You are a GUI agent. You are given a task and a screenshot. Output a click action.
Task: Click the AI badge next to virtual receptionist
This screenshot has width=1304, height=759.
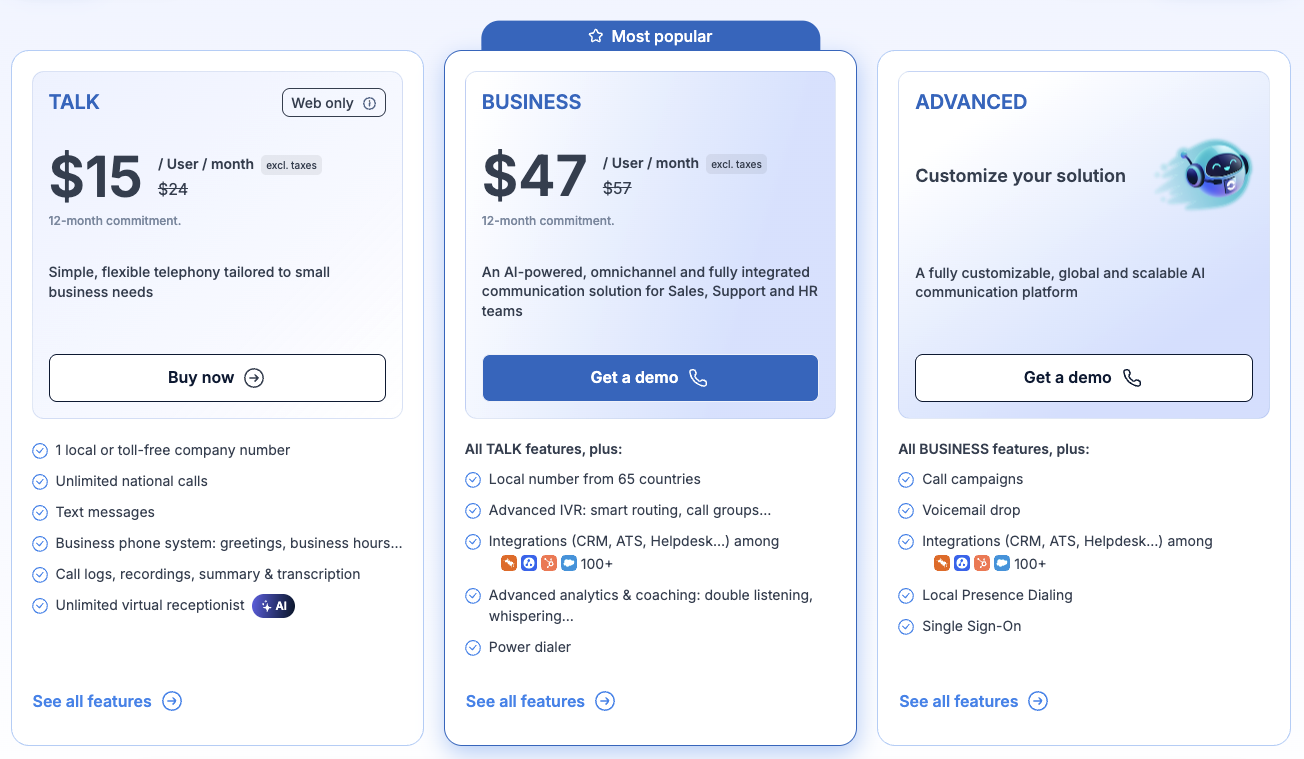pyautogui.click(x=273, y=605)
